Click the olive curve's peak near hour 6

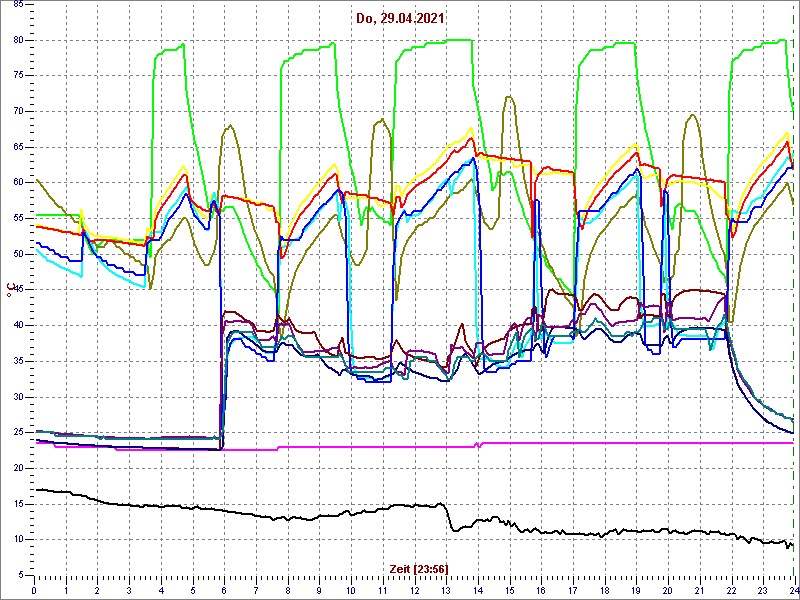tap(230, 126)
